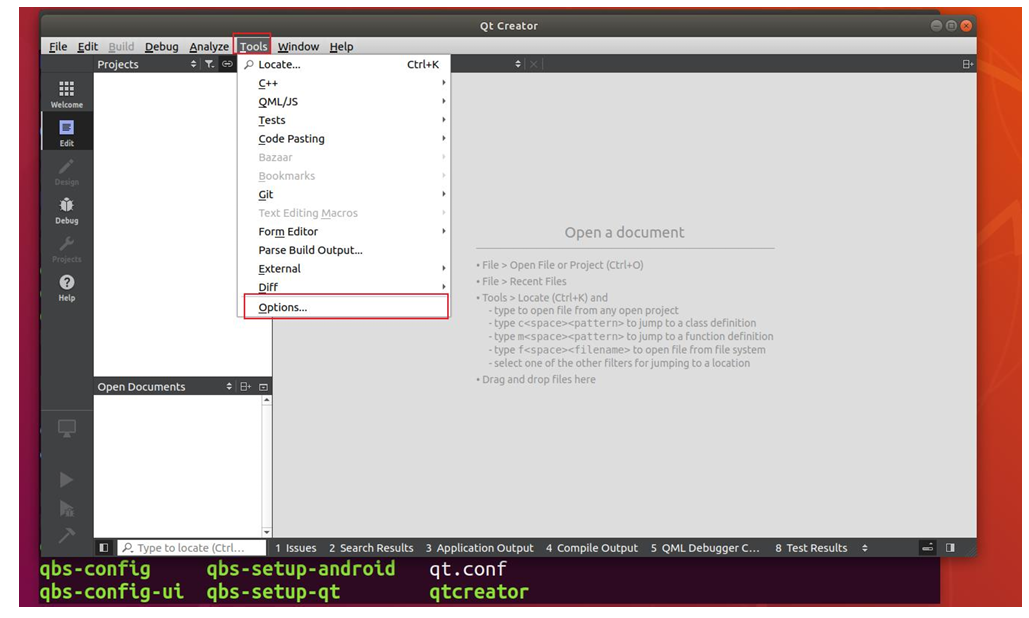1029x618 pixels.
Task: Show the 2 Search Results pane
Action: pos(371,547)
